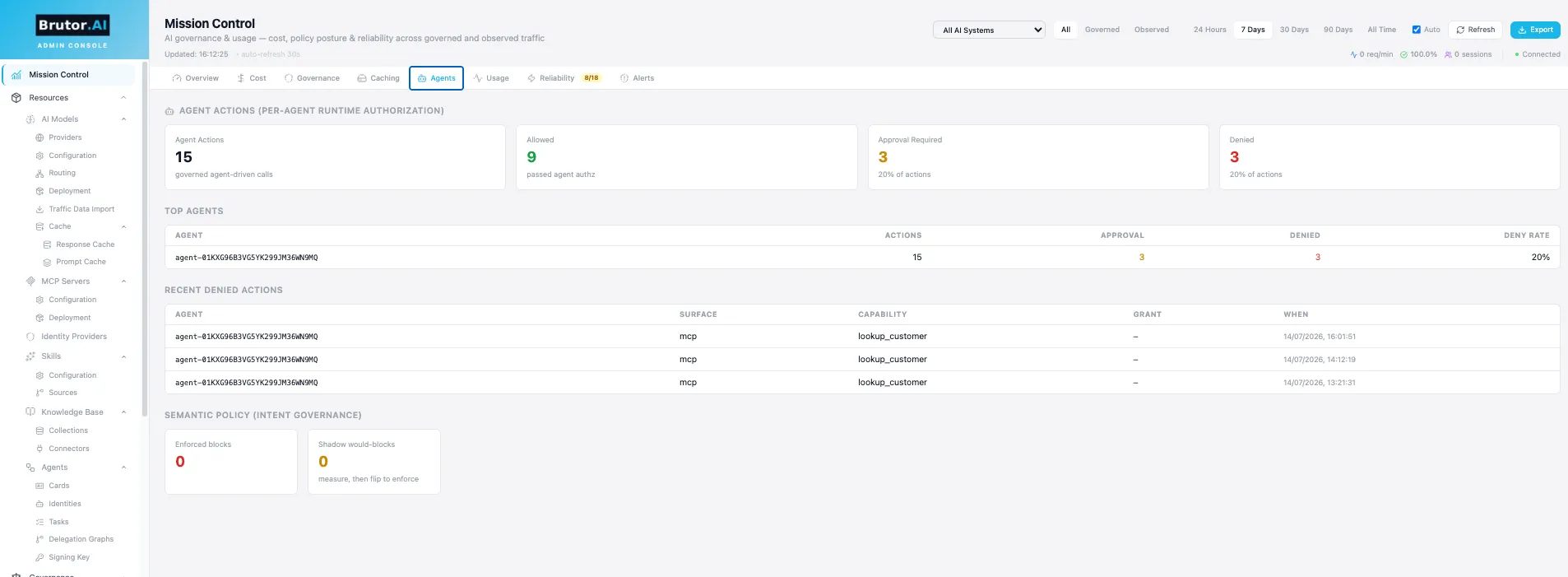Click the Connectors plug icon
Viewport: 1568px width, 577px height.
pyautogui.click(x=39, y=449)
